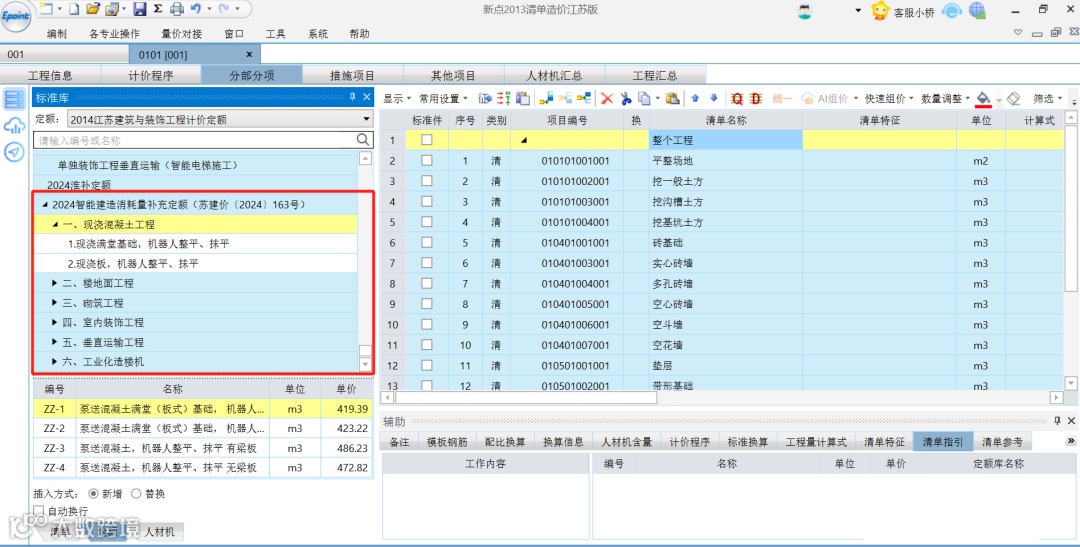Tick 标准件 checkbox for 整个工程 row
This screenshot has width=1080, height=547.
coord(427,140)
